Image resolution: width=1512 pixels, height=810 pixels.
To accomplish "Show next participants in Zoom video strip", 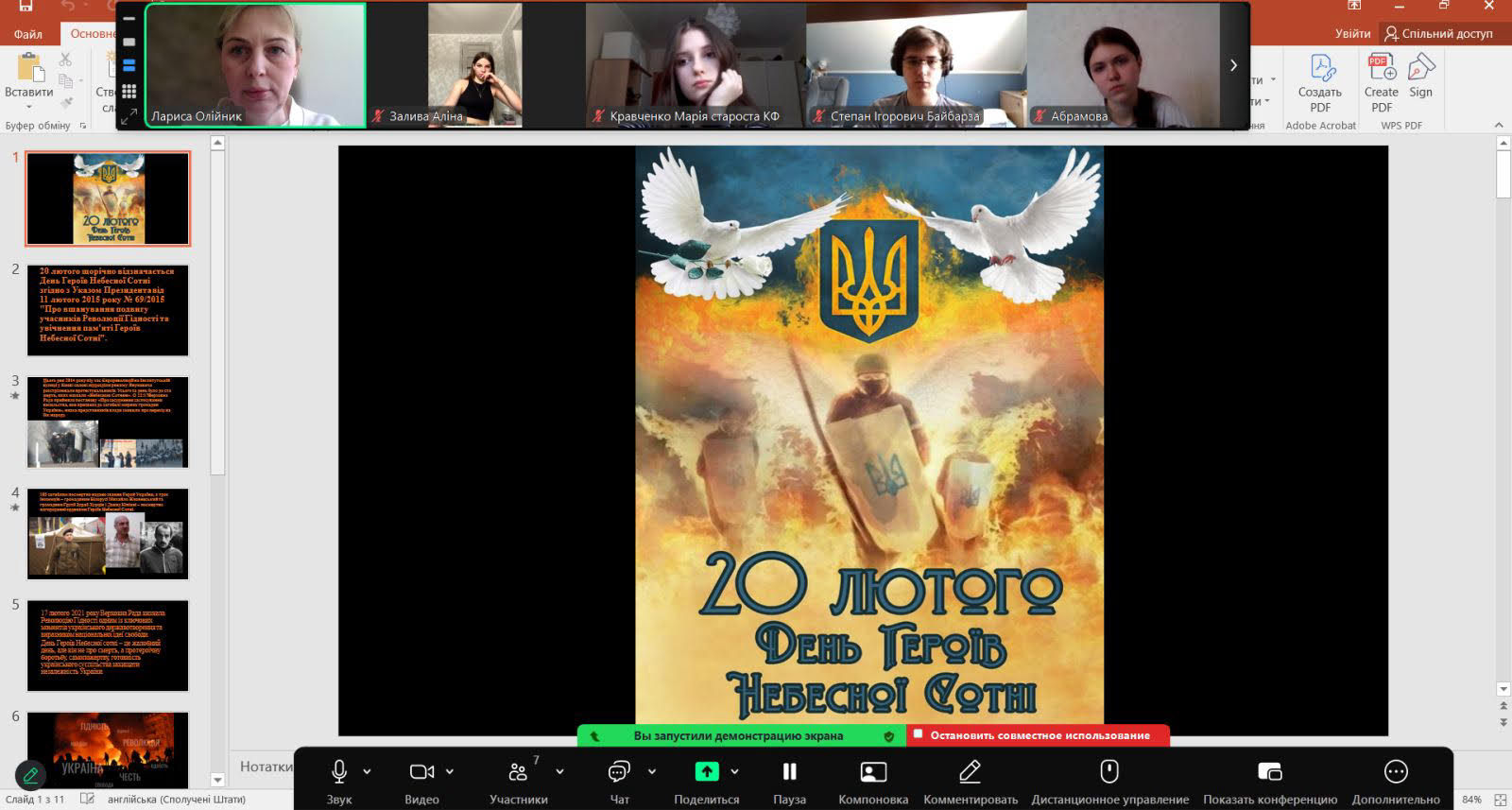I will [1233, 65].
